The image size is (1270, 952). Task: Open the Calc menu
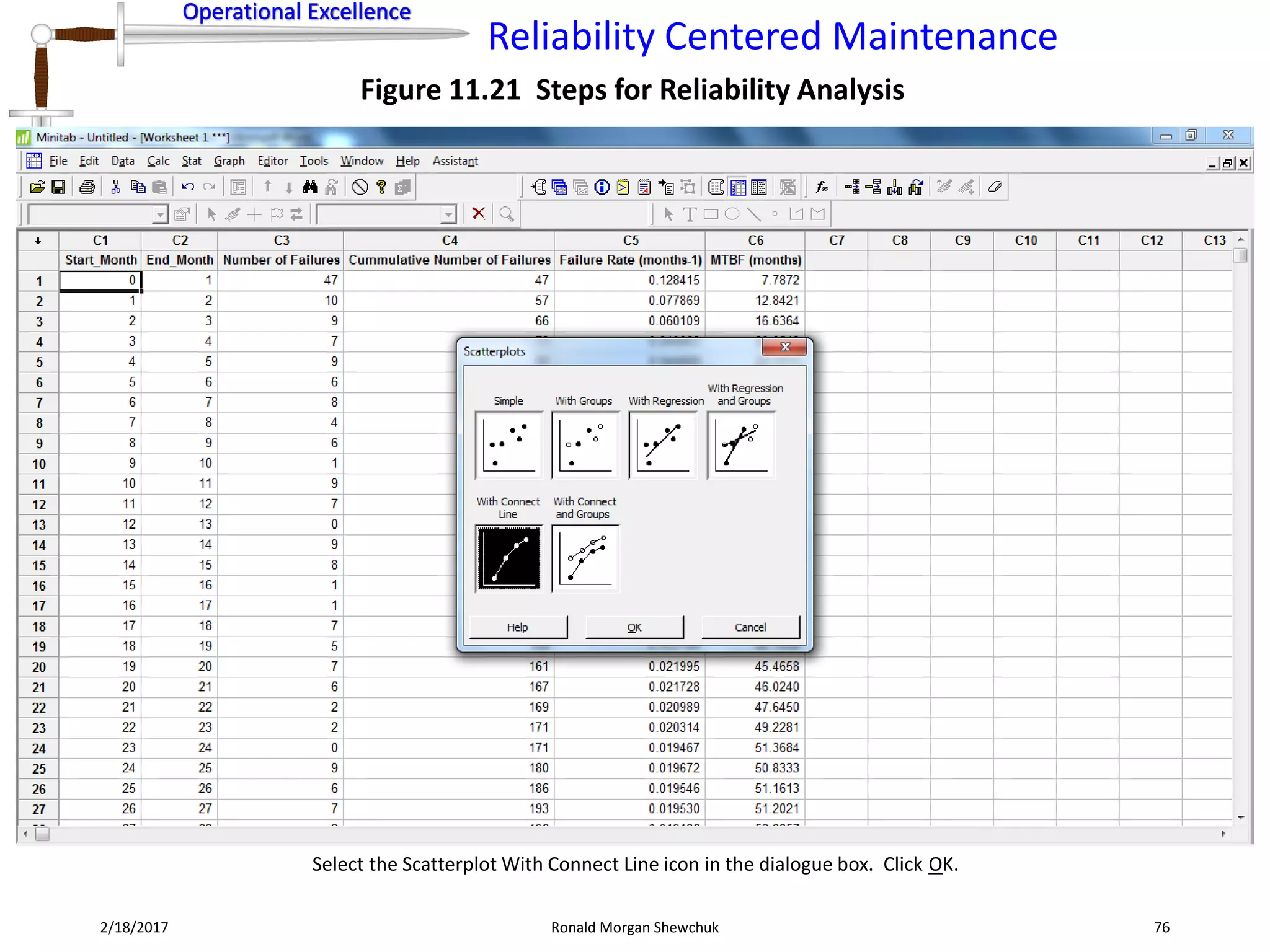(x=158, y=161)
